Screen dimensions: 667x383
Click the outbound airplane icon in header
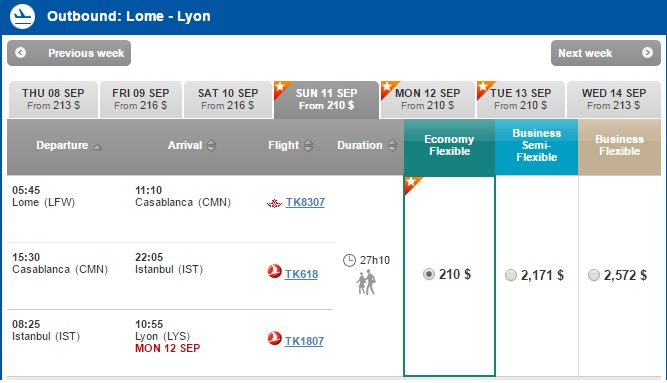click(22, 16)
